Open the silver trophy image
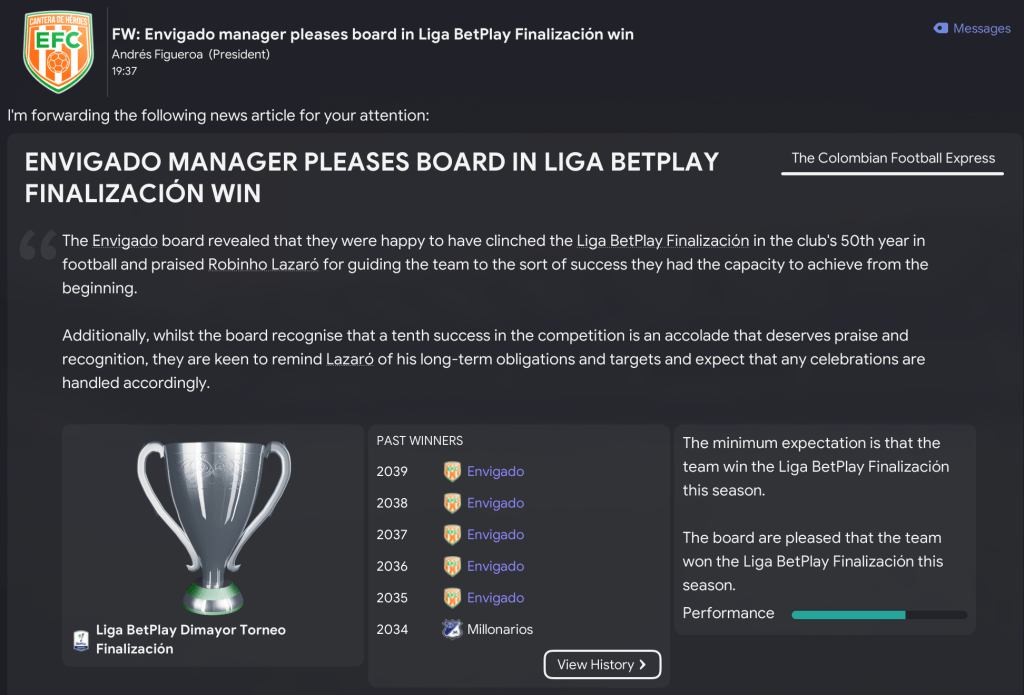The image size is (1024, 695). (x=213, y=525)
